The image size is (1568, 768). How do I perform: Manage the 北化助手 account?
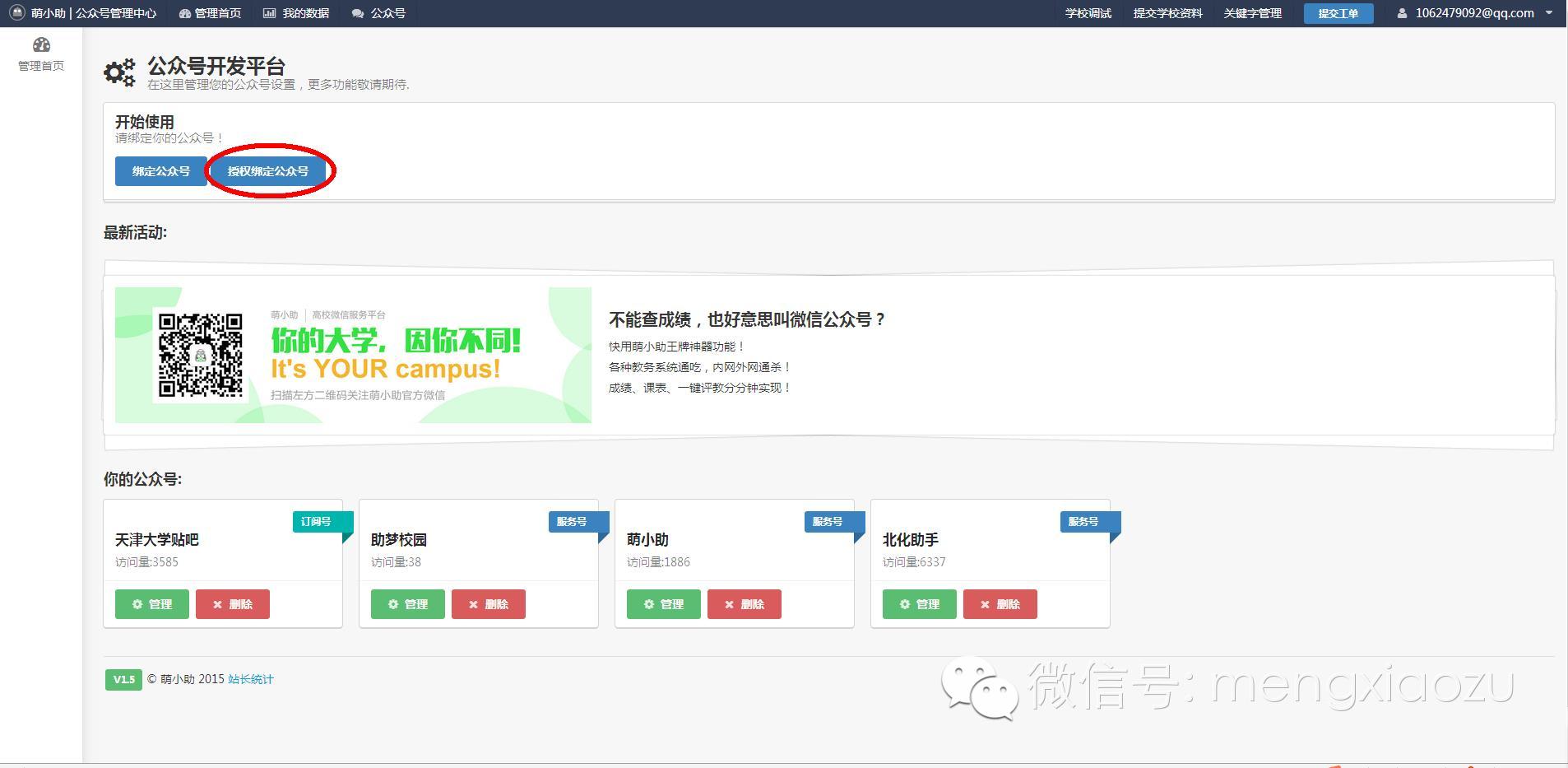[920, 604]
